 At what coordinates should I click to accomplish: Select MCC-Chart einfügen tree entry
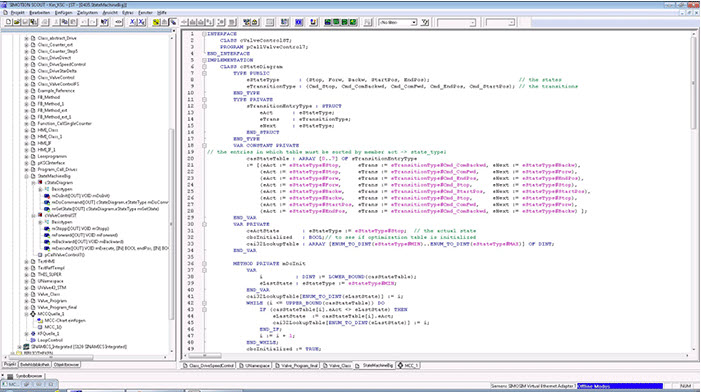65,320
